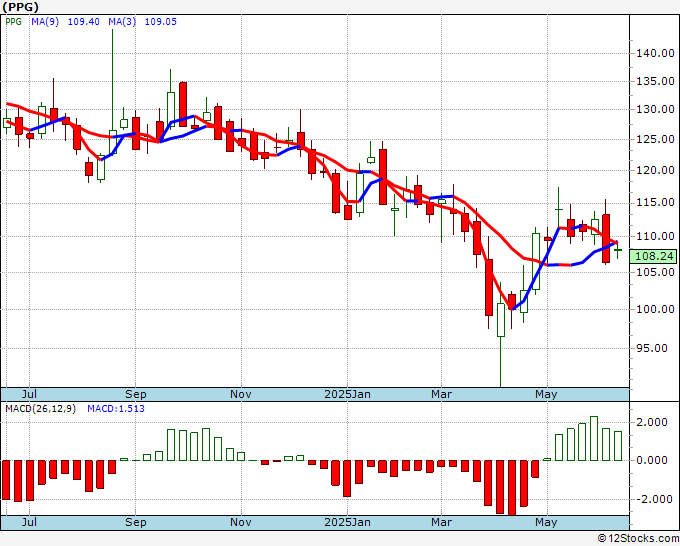Click the 135.00 price axis label
The image size is (680, 546).
pos(655,81)
